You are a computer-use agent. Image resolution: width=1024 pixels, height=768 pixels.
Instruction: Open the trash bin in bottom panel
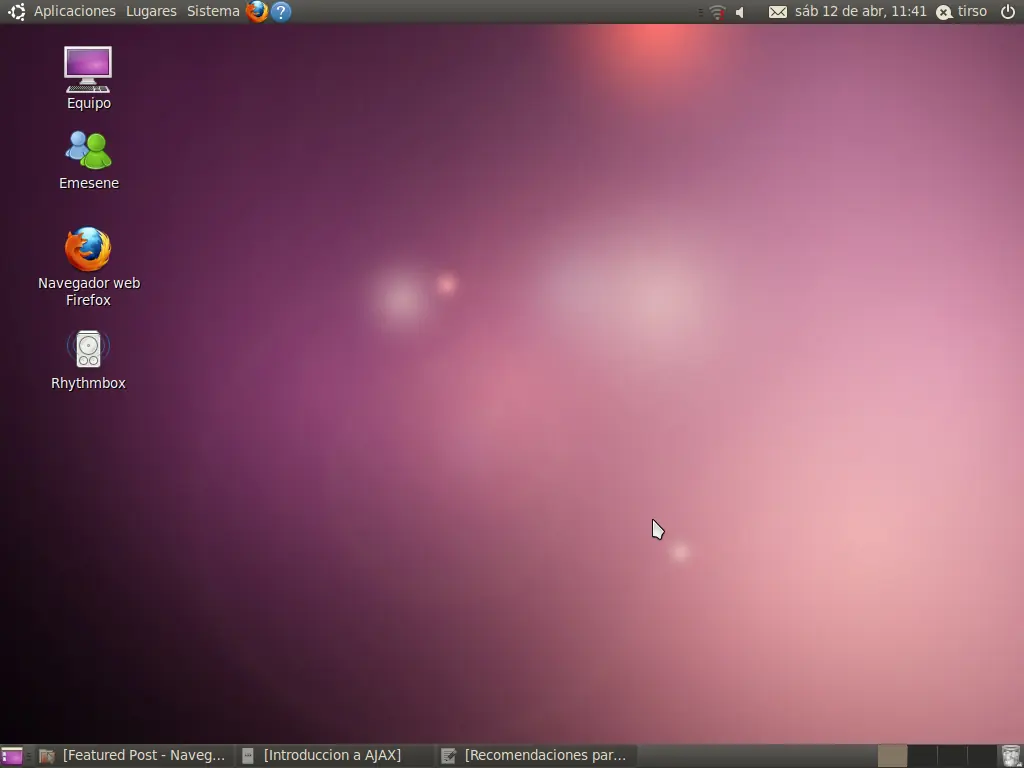[x=1010, y=756]
